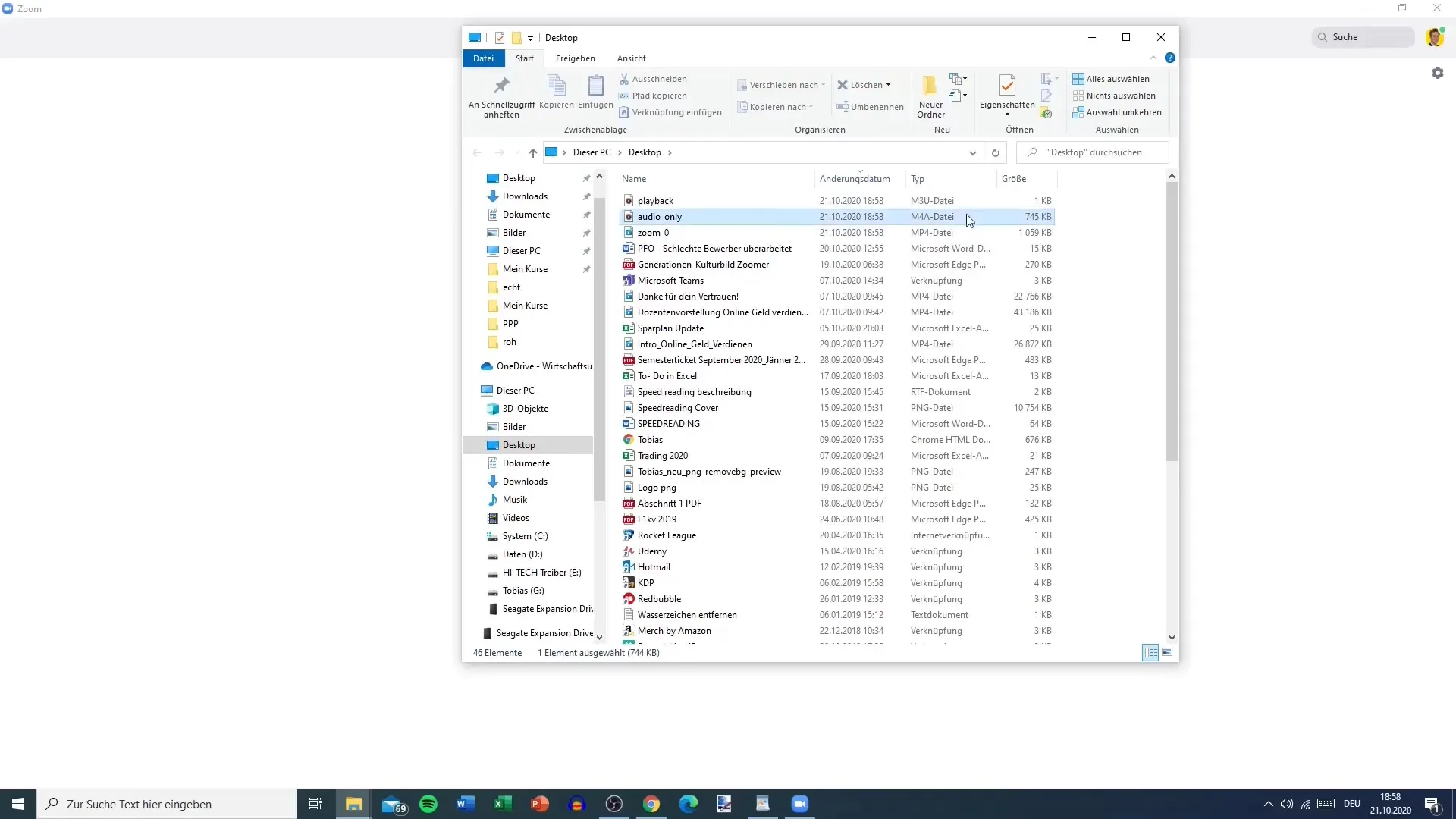The height and width of the screenshot is (819, 1456).
Task: Open Google Chrome from the taskbar
Action: 651,804
